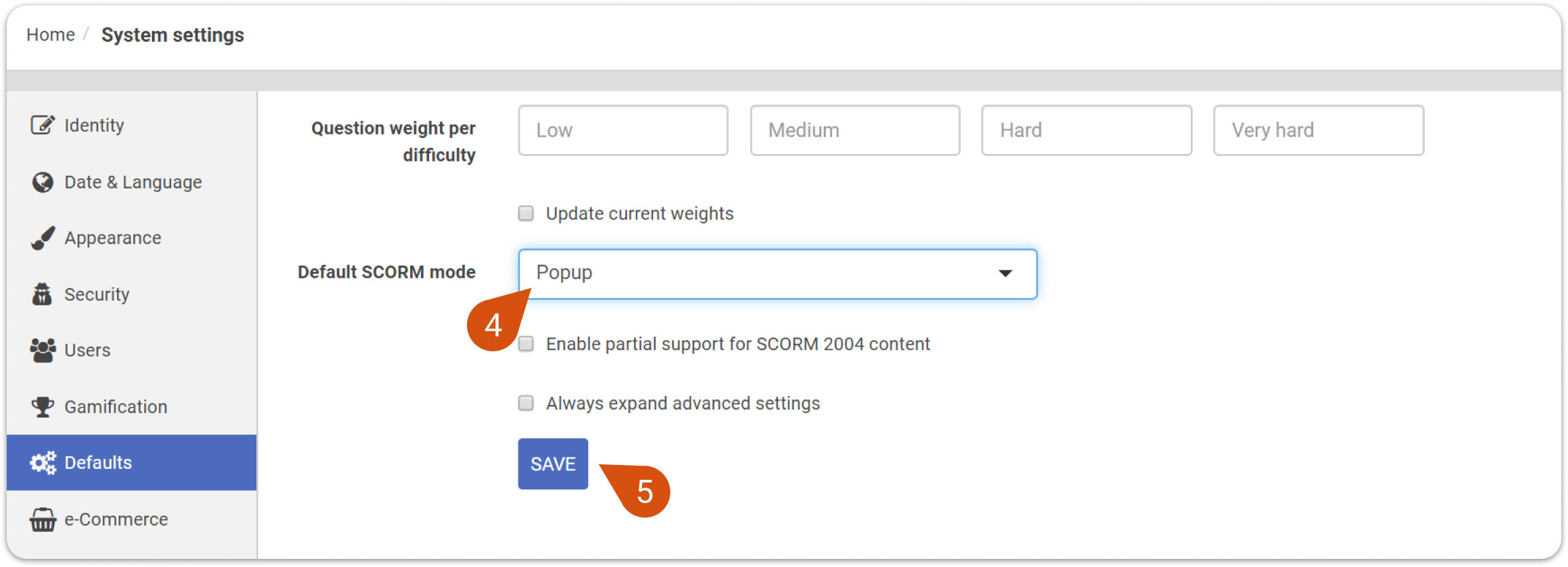Enable the Update current weights checkbox
This screenshot has width=1568, height=567.
coord(526,214)
